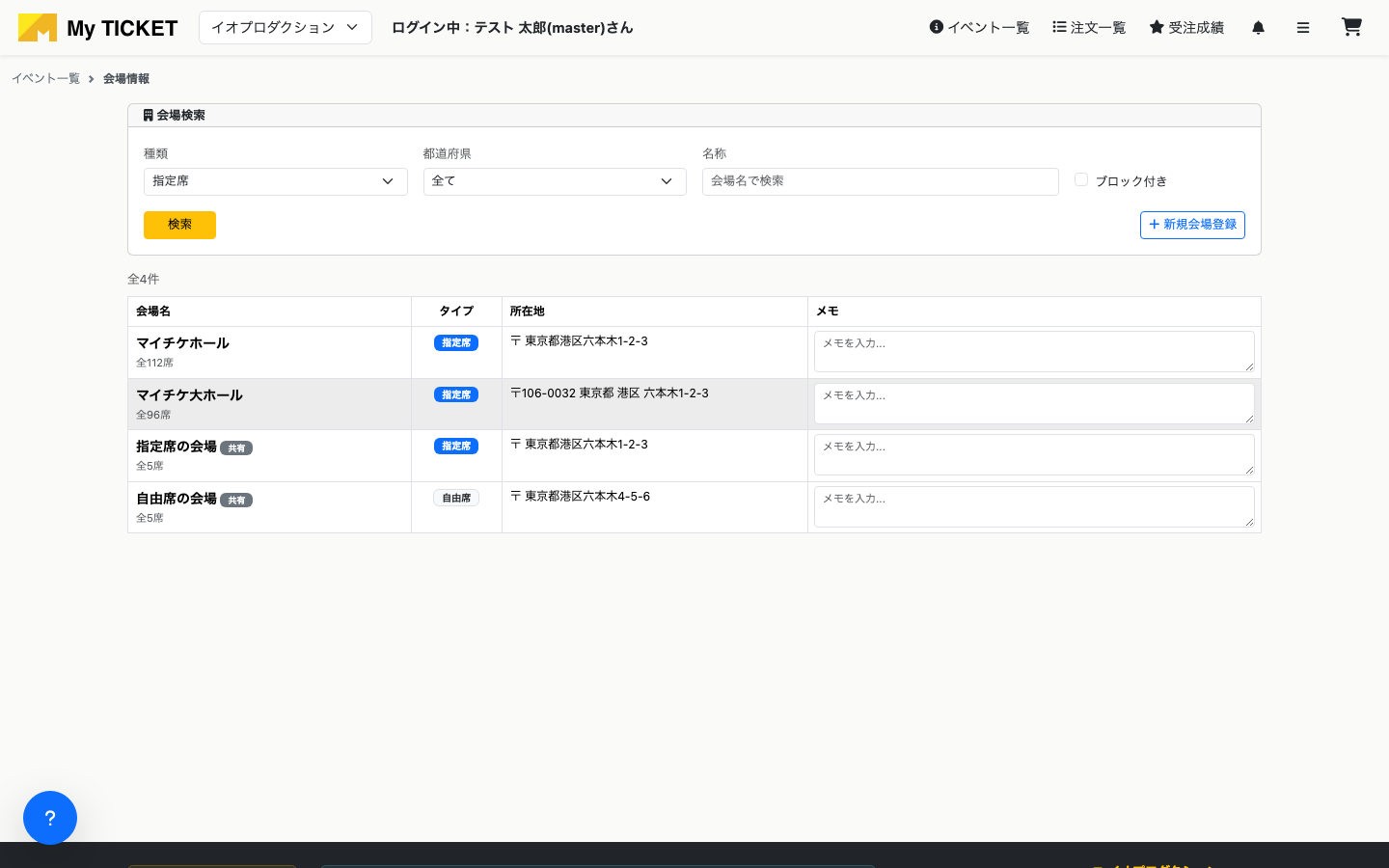Viewport: 1389px width, 868px height.
Task: Click 会場情報 in the breadcrumb
Action: coord(126,79)
